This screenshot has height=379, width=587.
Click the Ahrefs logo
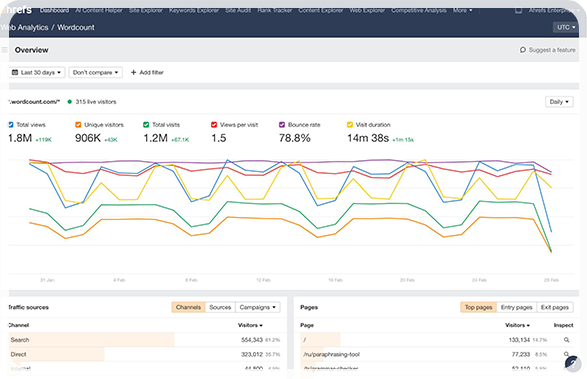pos(17,10)
